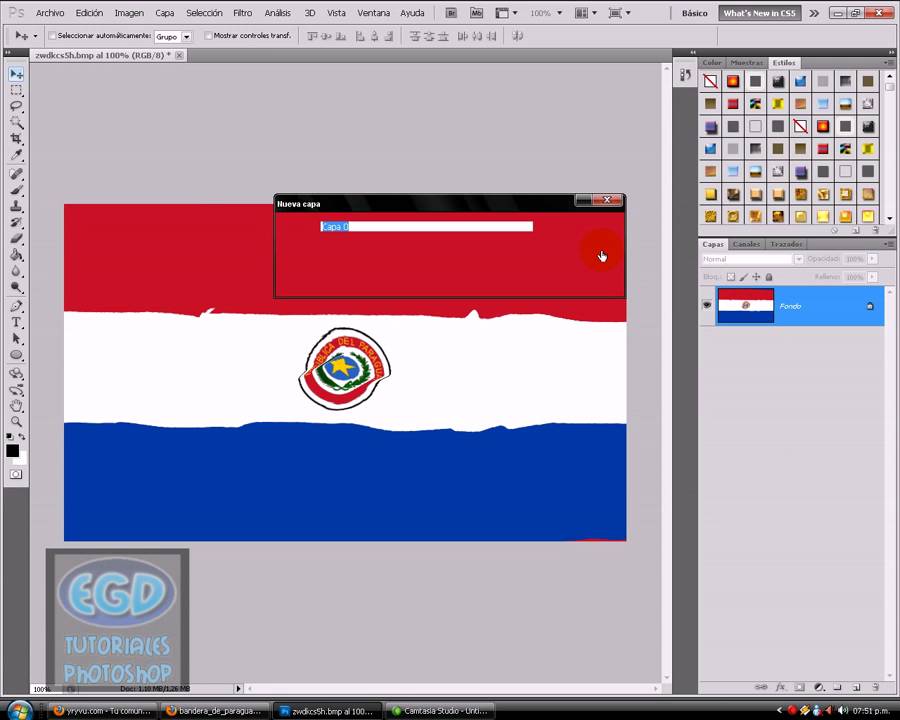Click the history panel icon in collapsed dock
Screen dimensions: 900x720
(685, 75)
